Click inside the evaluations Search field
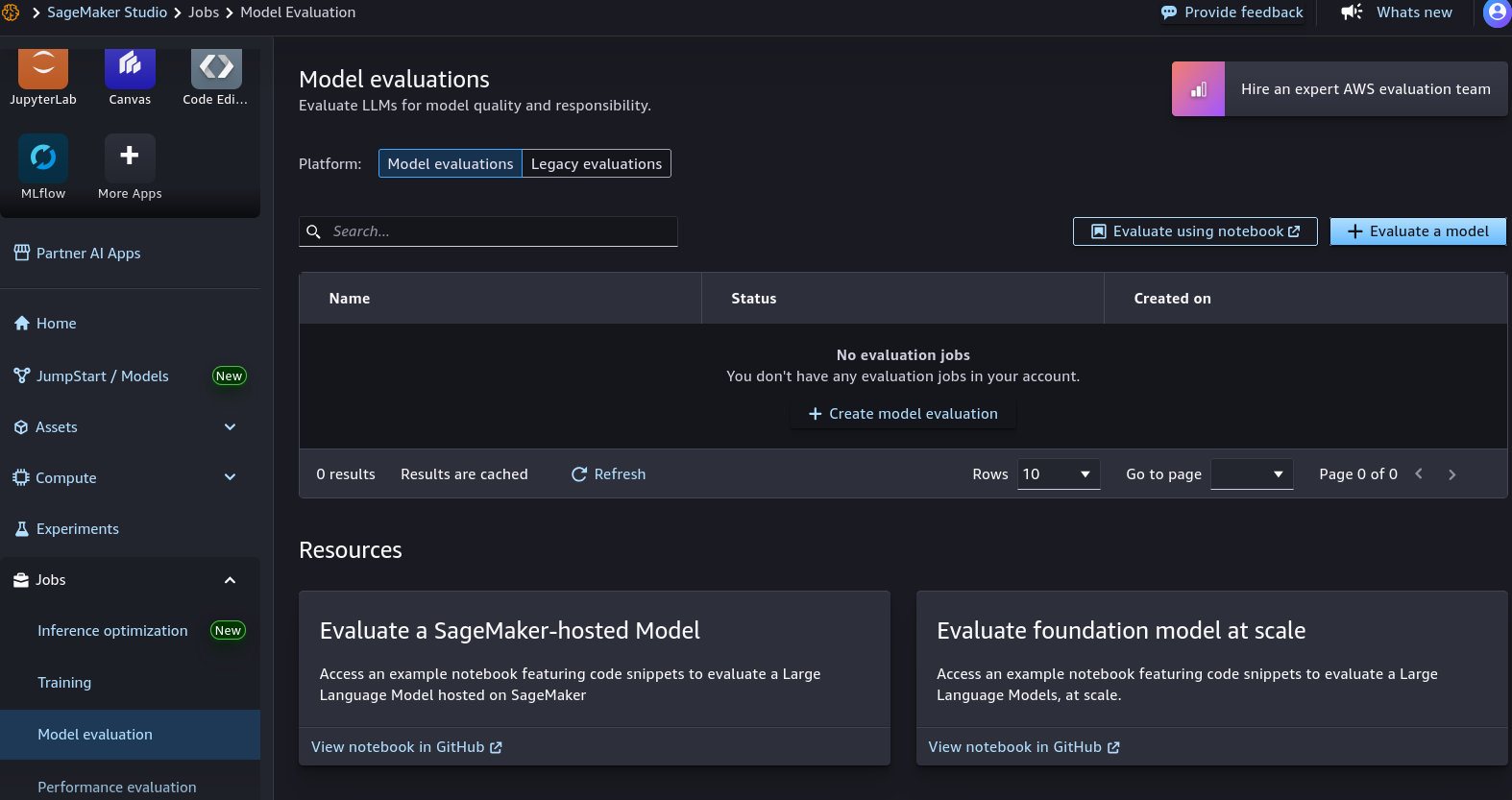Image resolution: width=1512 pixels, height=800 pixels. [488, 231]
